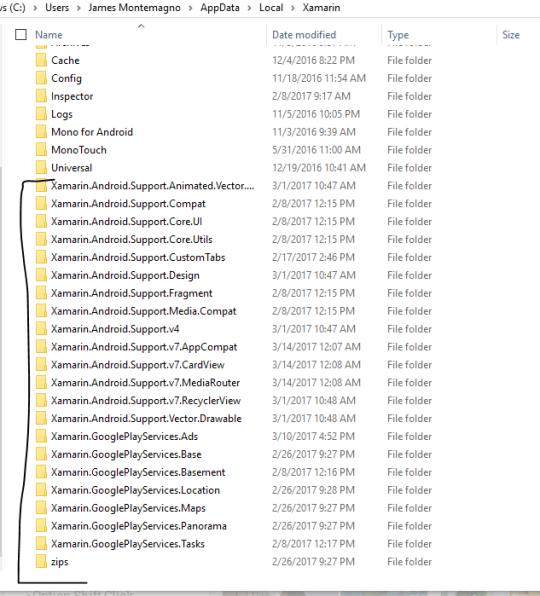The image size is (540, 596).
Task: Click the Support.v4 folder icon
Action: tap(41, 328)
